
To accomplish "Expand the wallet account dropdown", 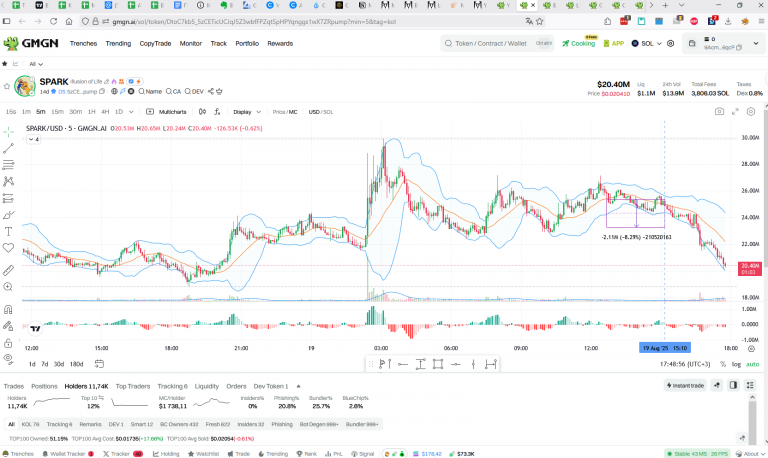I will point(756,44).
